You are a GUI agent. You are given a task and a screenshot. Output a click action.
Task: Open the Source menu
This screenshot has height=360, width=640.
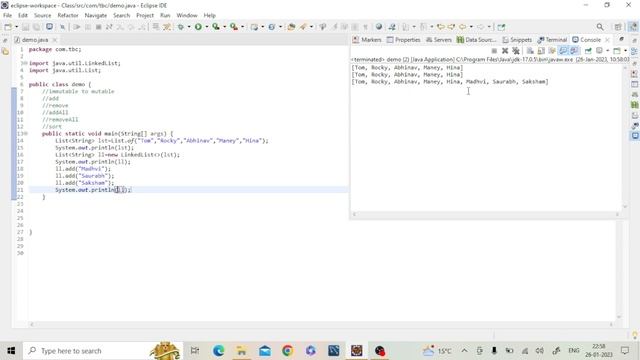pos(42,16)
